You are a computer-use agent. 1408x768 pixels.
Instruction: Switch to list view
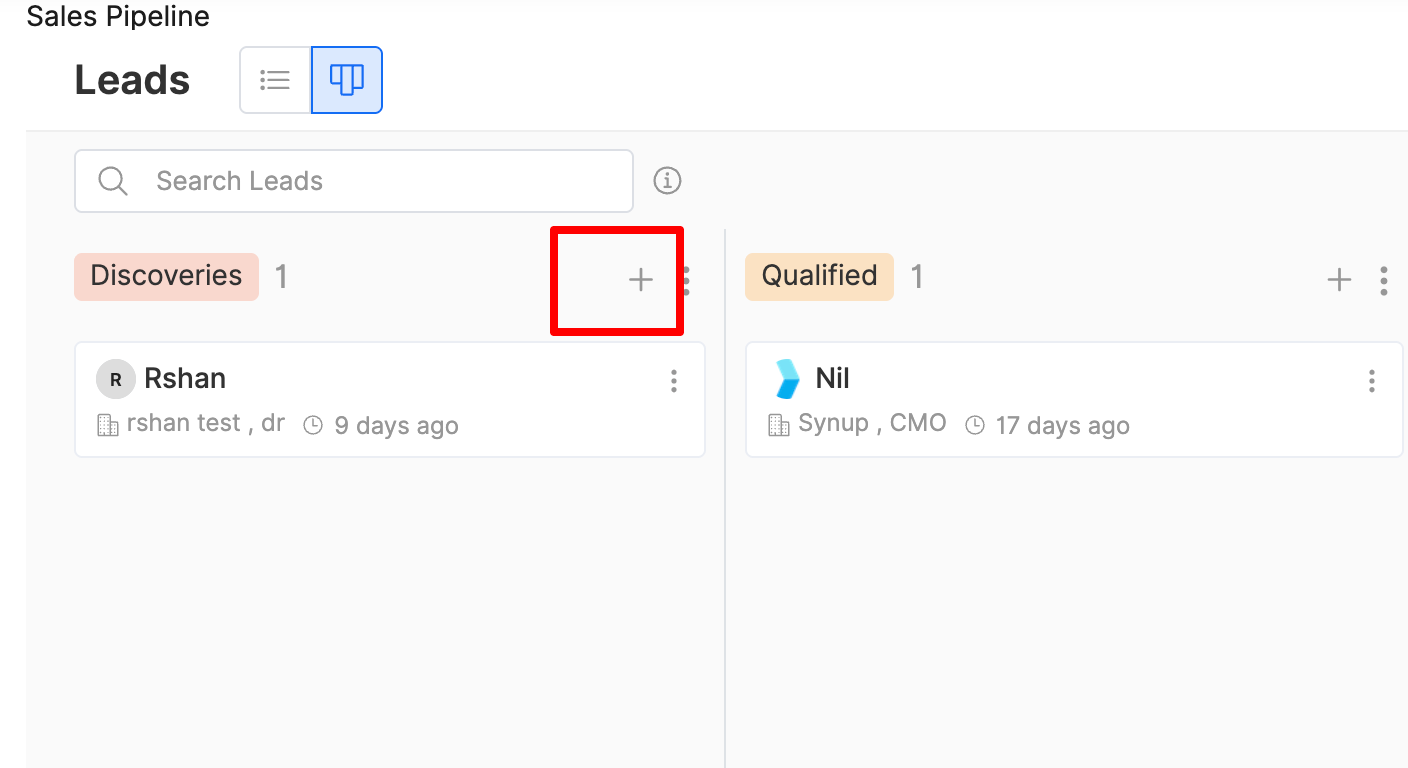point(275,80)
